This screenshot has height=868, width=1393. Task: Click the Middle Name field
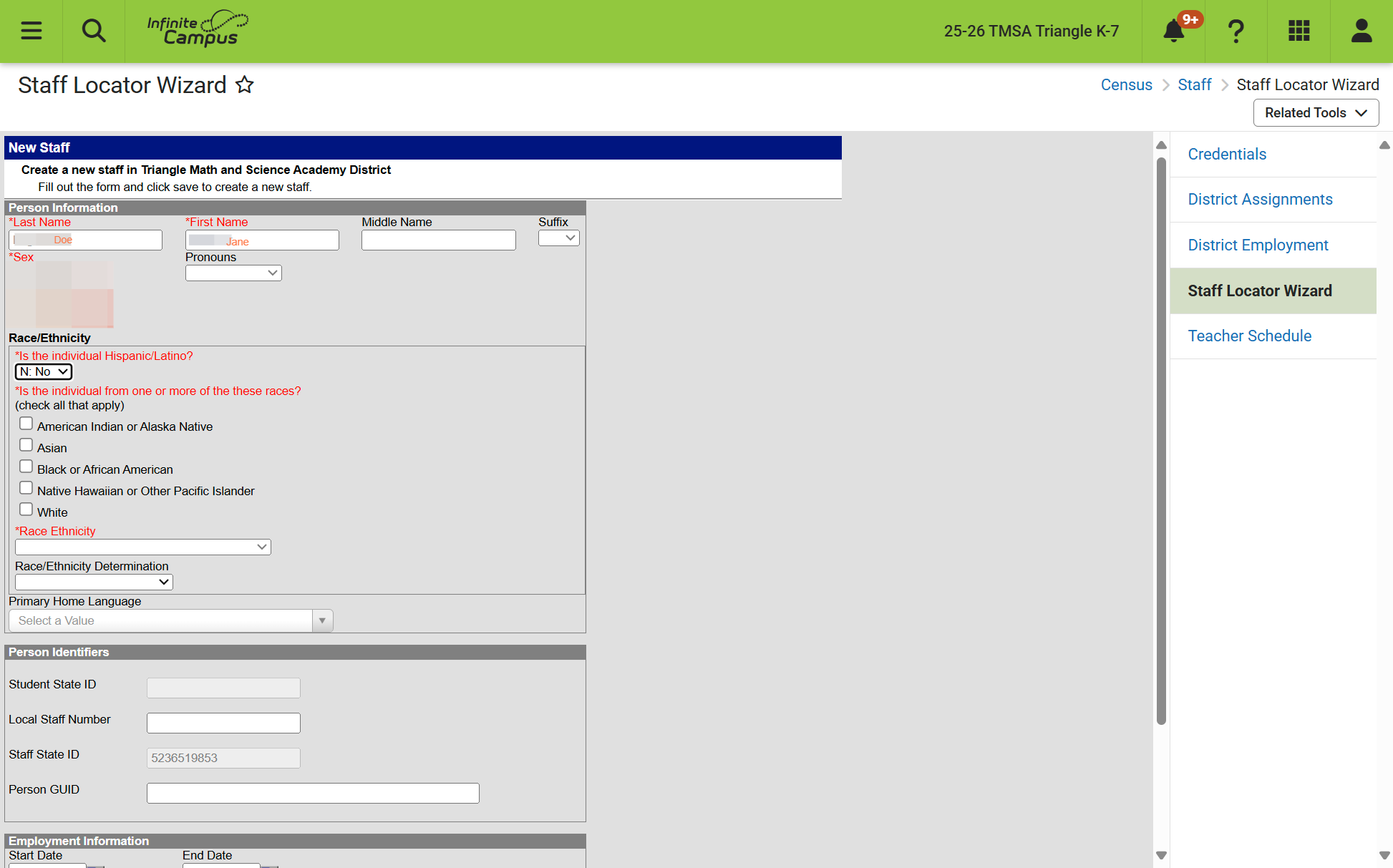coord(439,240)
